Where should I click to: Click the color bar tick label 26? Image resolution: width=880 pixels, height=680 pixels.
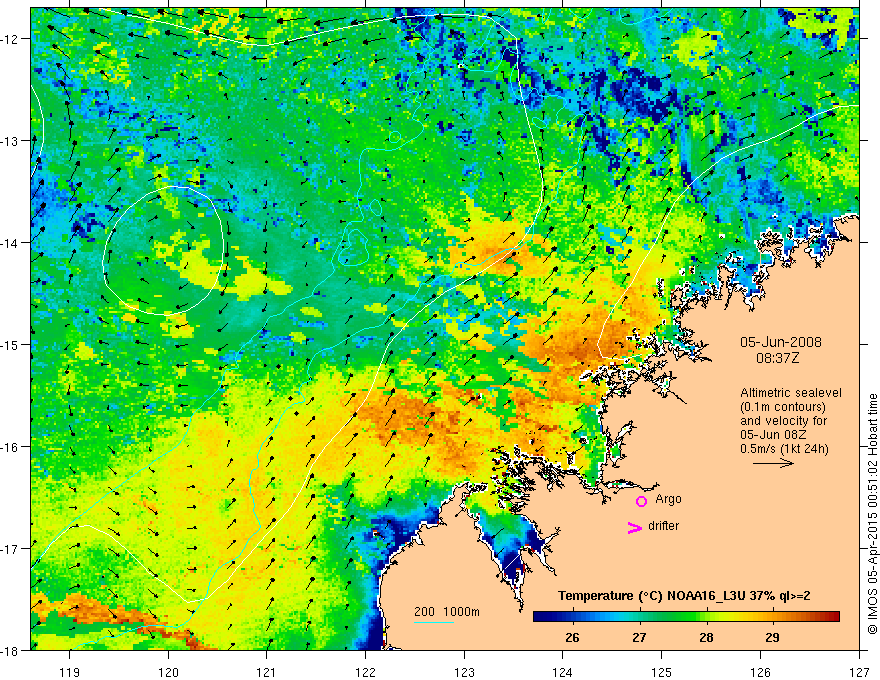pos(572,637)
